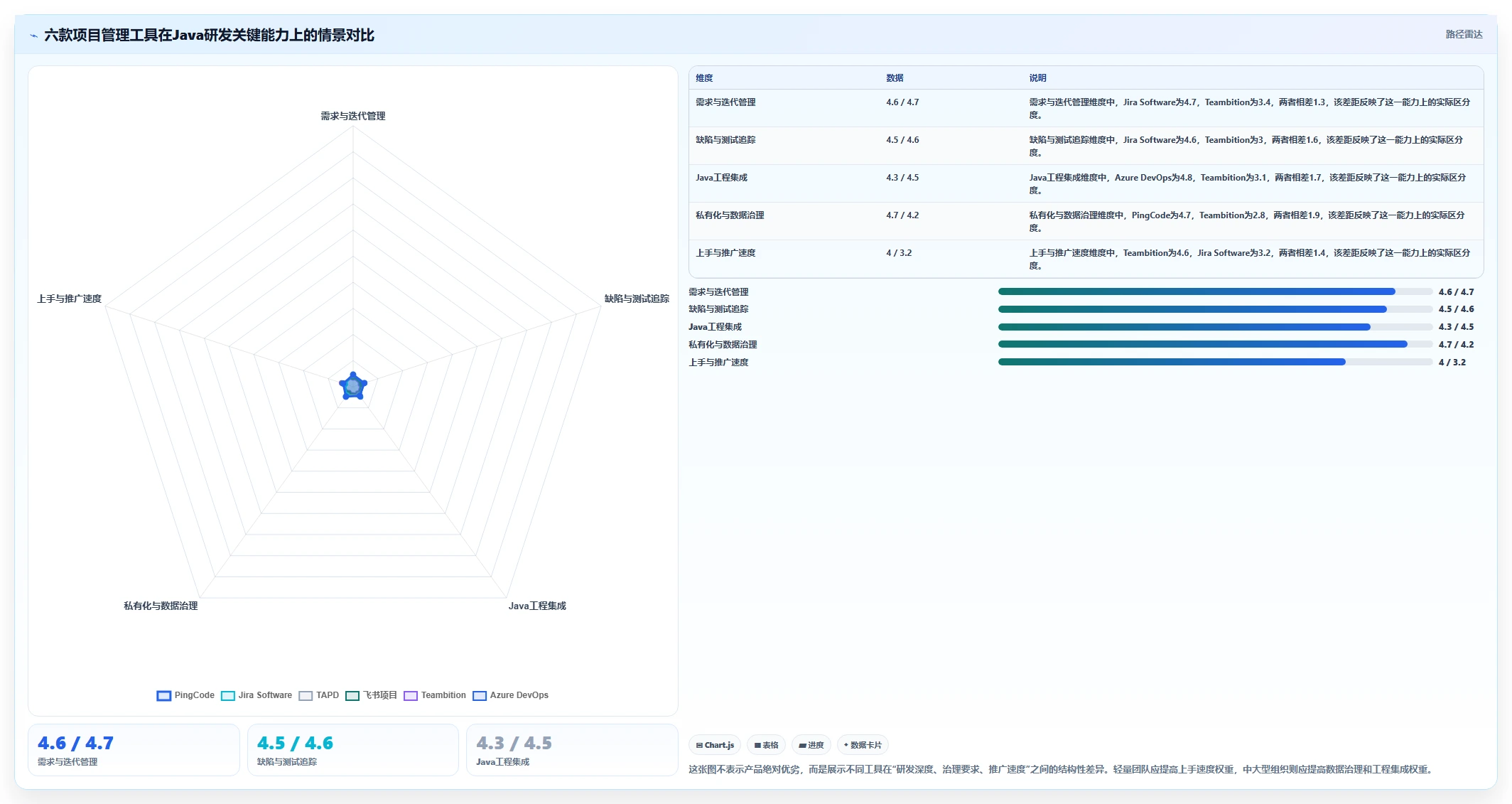The width and height of the screenshot is (1512, 804).
Task: Click the Chart.js tag chip
Action: click(715, 745)
